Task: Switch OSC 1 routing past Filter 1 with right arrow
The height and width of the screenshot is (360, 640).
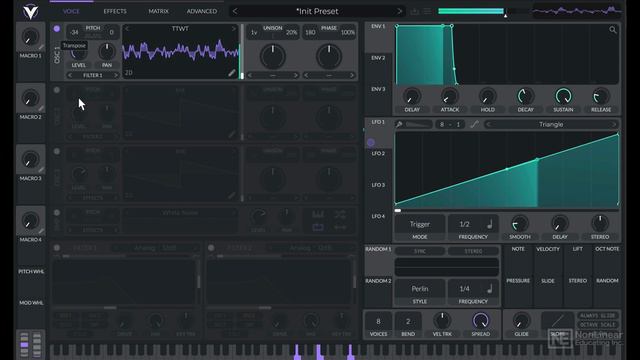Action: tap(116, 76)
